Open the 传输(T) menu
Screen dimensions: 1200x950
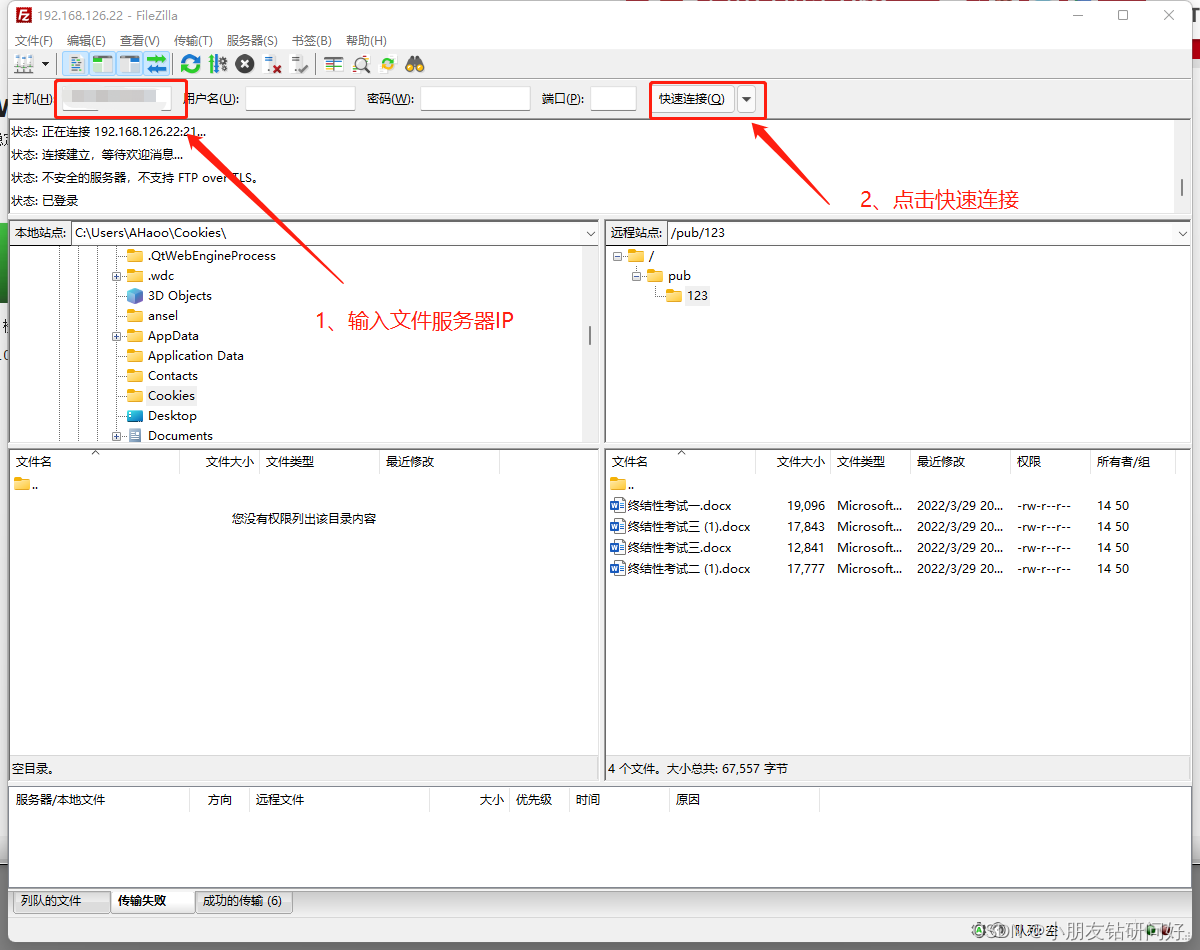pos(193,40)
